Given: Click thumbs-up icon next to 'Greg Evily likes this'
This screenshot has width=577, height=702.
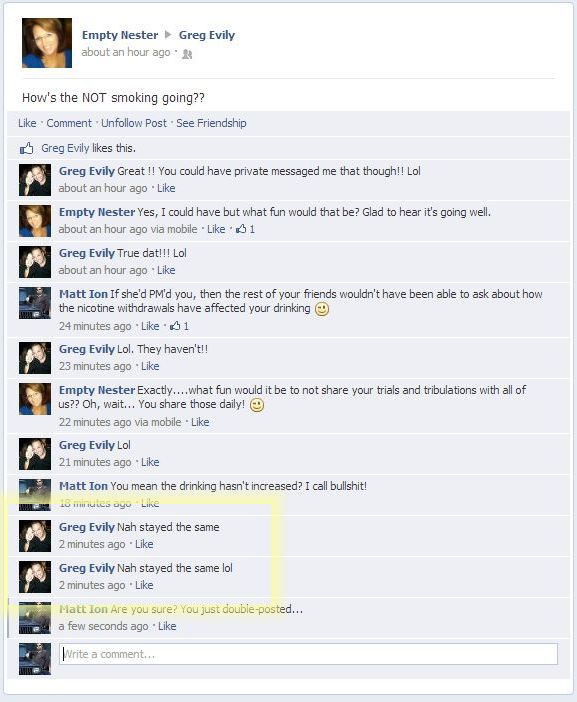Looking at the screenshot, I should (26, 148).
